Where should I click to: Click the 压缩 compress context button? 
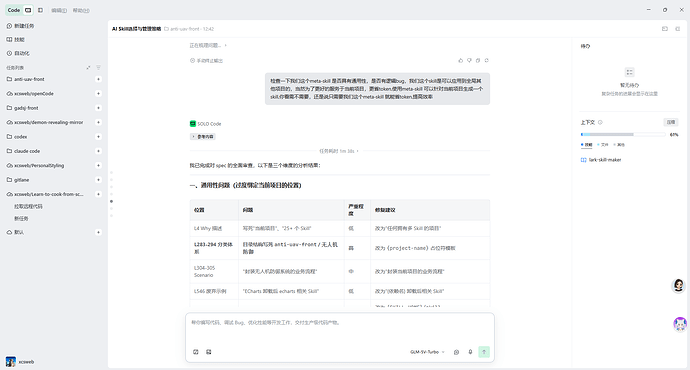(671, 122)
